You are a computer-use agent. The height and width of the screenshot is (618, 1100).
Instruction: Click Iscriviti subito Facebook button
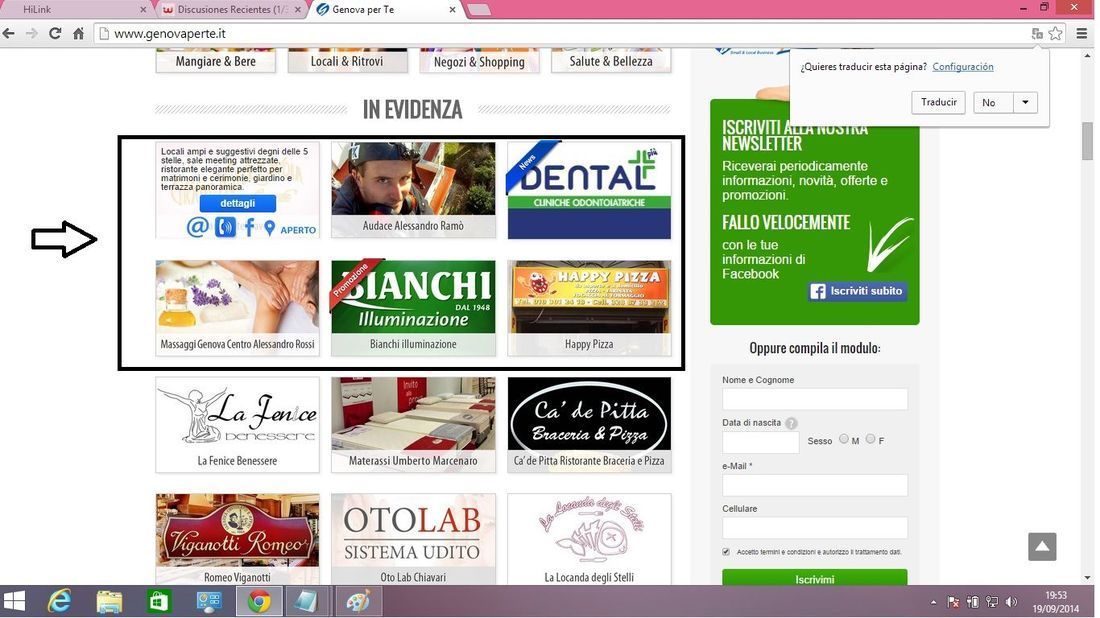857,291
